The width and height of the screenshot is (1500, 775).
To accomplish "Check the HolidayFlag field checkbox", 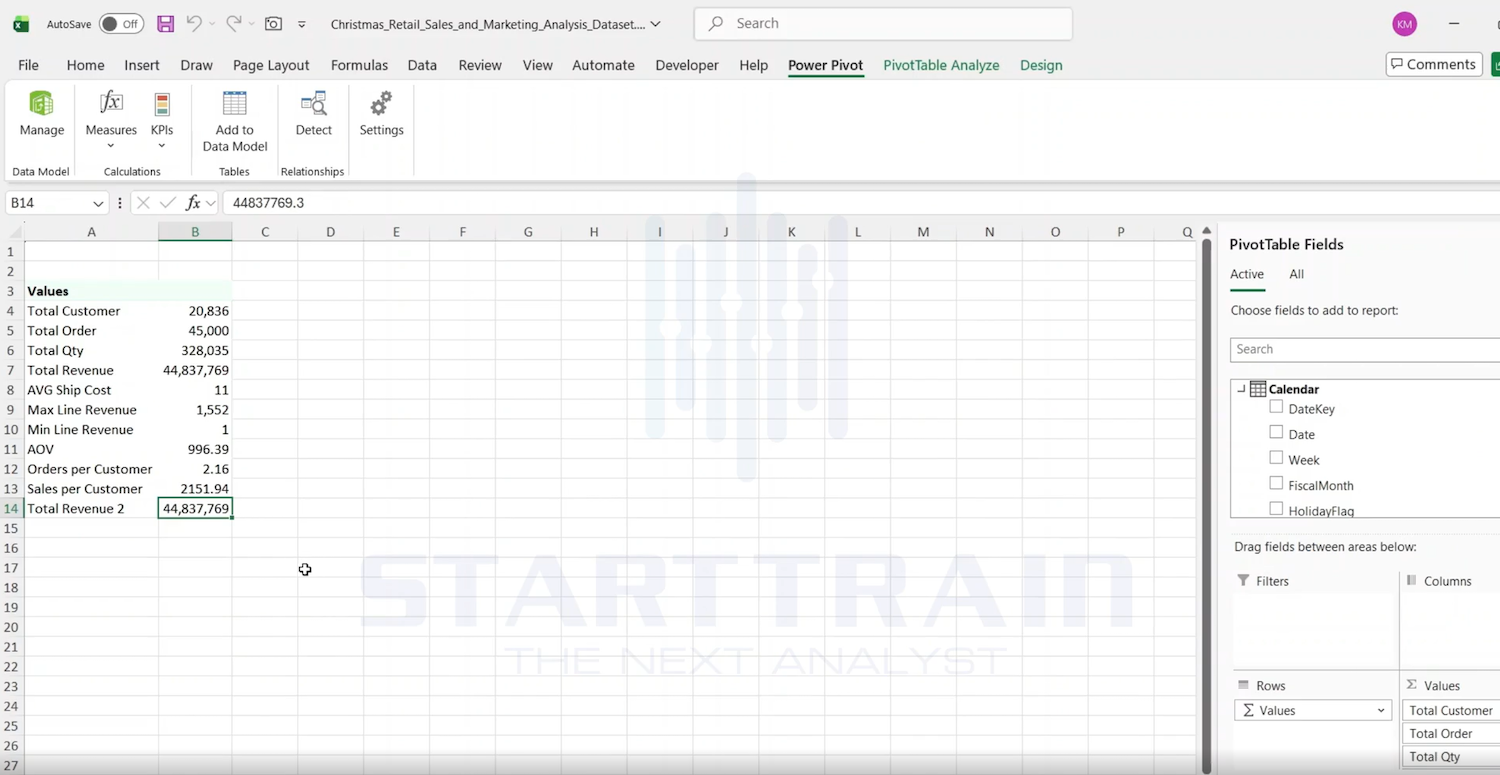I will click(1276, 509).
